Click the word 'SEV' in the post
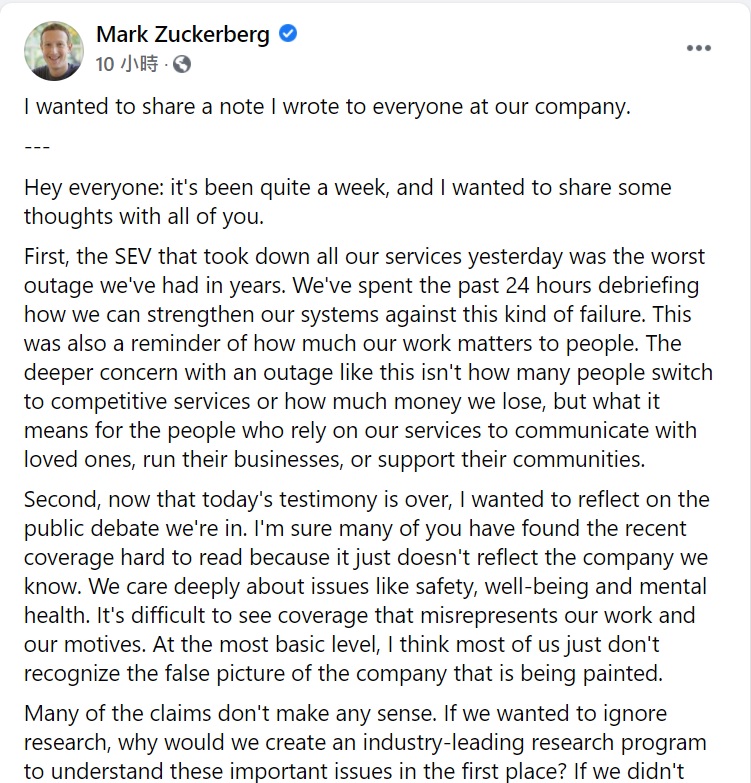The height and width of the screenshot is (783, 751). (x=133, y=257)
